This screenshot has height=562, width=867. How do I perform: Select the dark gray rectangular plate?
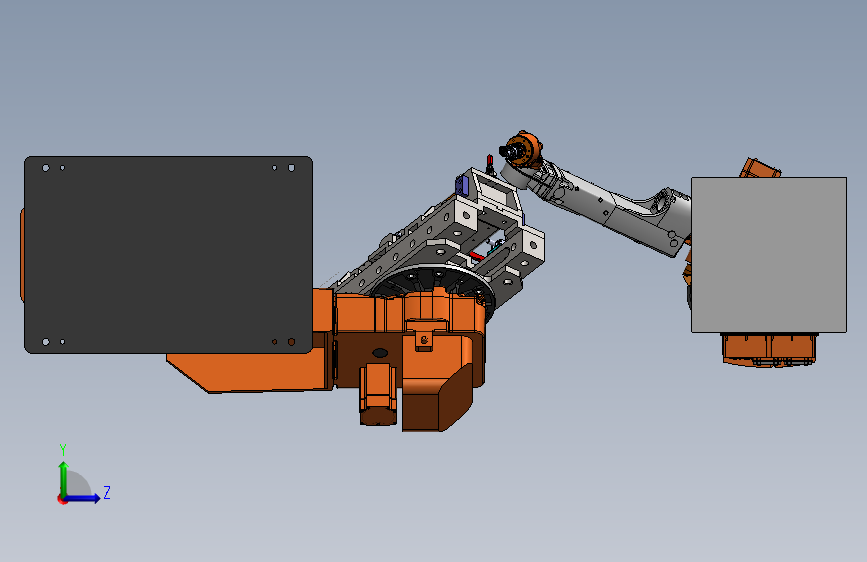coord(168,254)
